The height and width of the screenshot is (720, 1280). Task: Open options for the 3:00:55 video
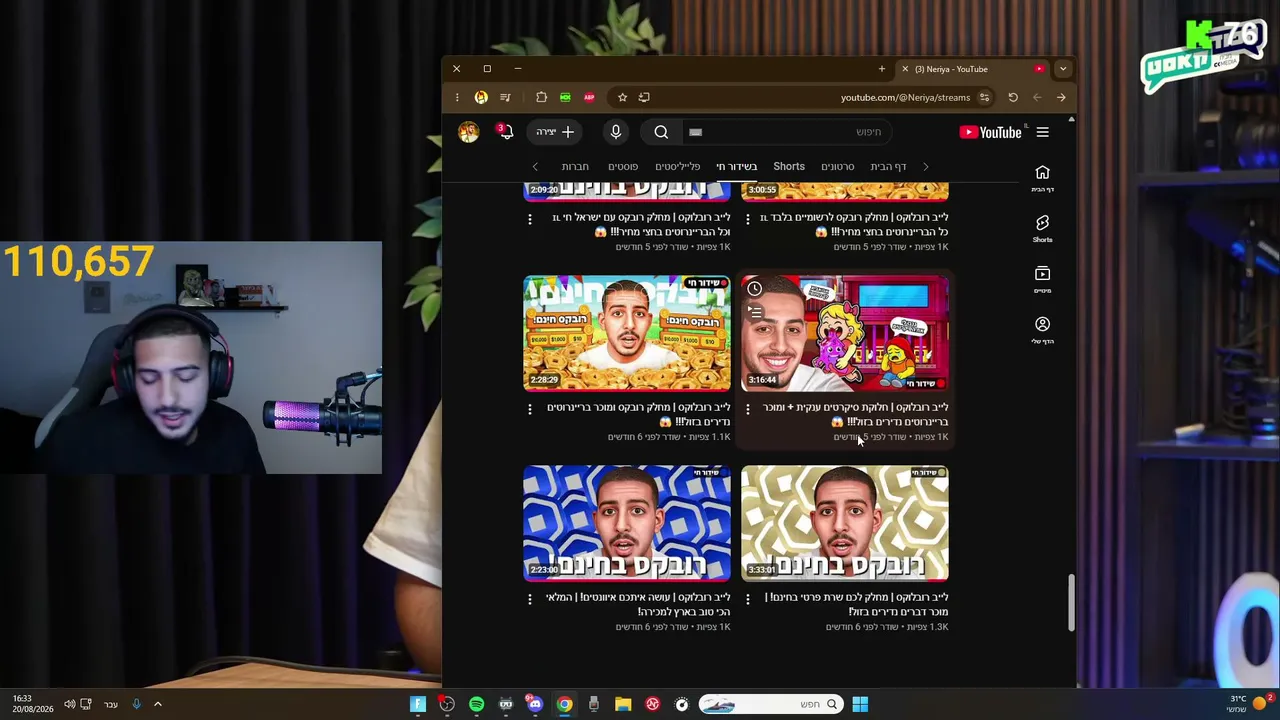pyautogui.click(x=748, y=219)
